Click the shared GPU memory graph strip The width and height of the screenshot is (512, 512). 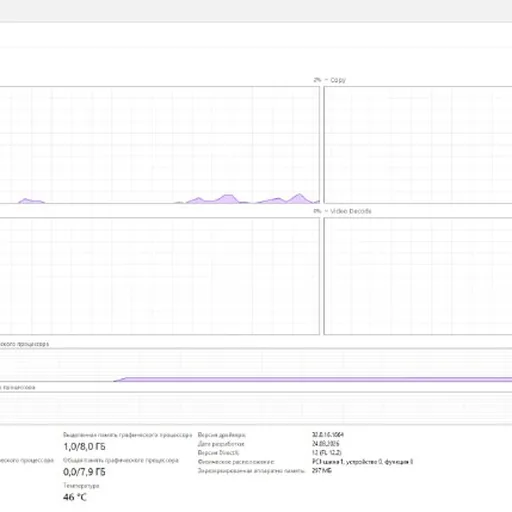tap(256, 409)
